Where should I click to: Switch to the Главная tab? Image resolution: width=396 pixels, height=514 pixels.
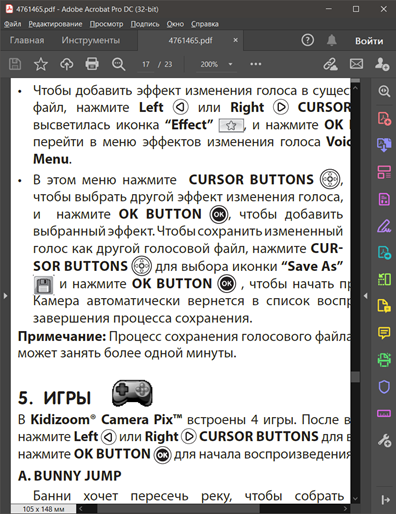[27, 40]
